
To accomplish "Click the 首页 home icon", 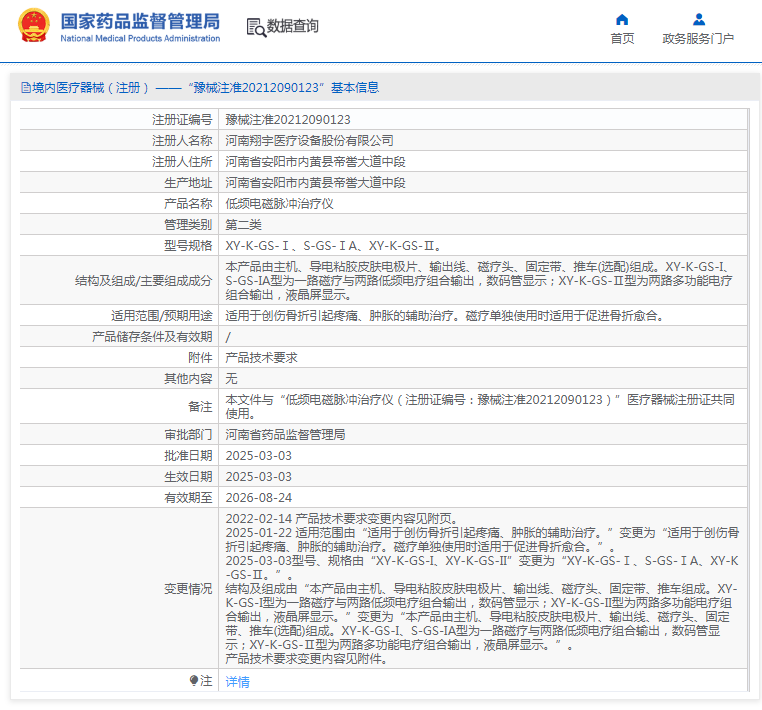I will (622, 19).
